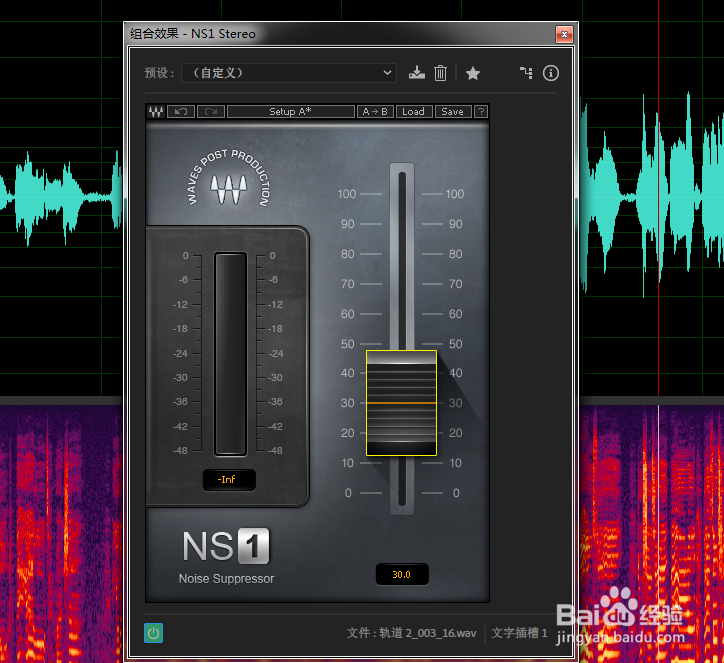Undo last change in NS1 toolbar
Viewport: 724px width, 663px height.
[x=181, y=112]
